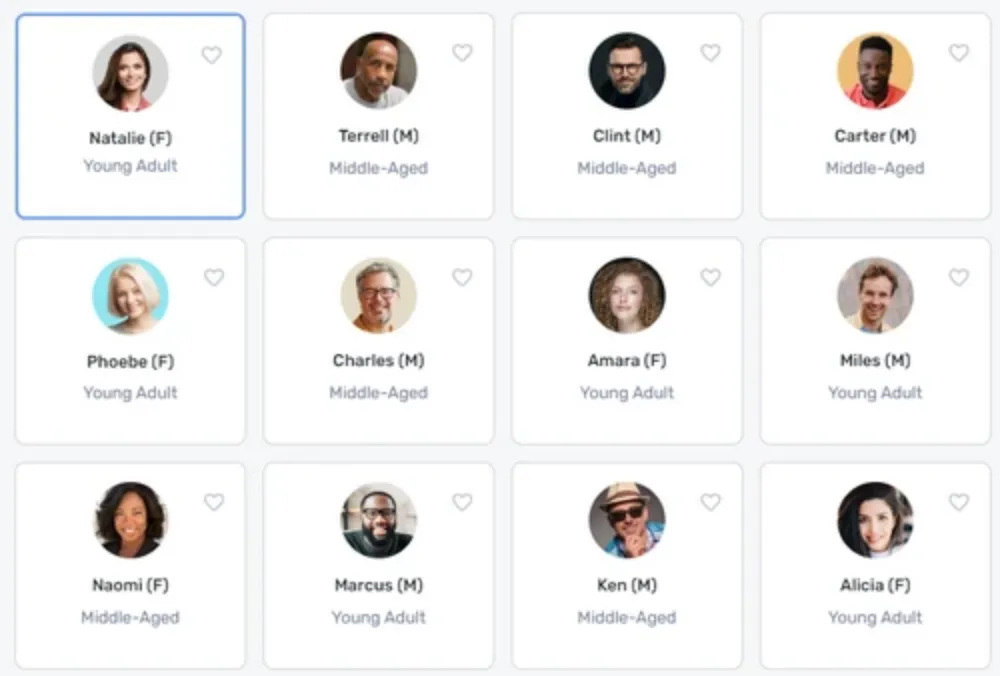Select Clint's avatar thumbnail

pyautogui.click(x=627, y=70)
